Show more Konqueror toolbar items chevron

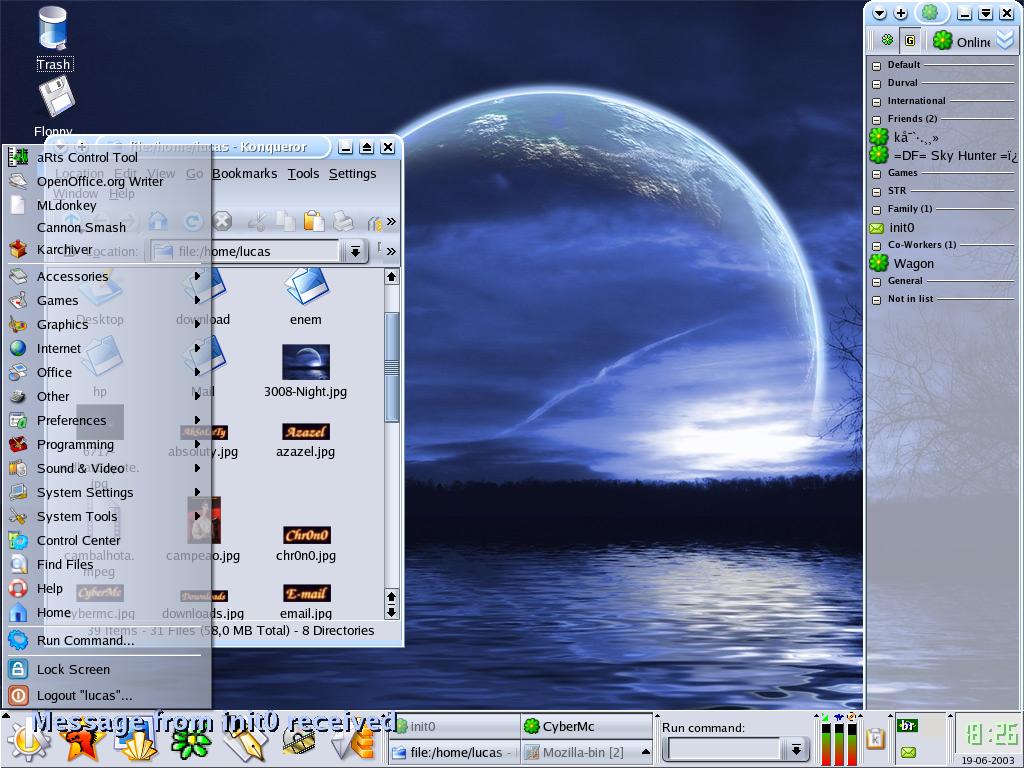(x=391, y=221)
